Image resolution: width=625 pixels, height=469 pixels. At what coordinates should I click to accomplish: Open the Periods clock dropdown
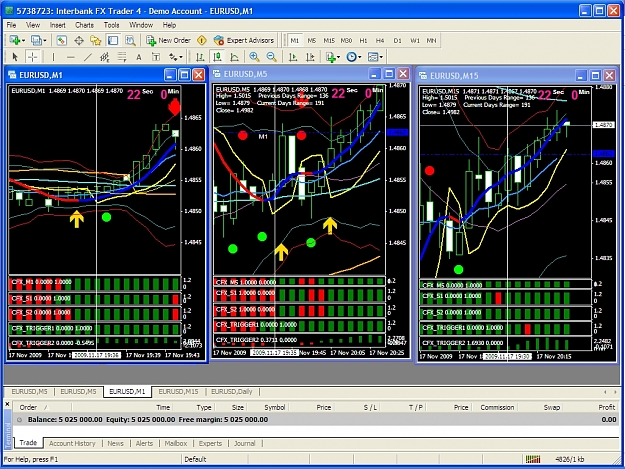(x=354, y=57)
